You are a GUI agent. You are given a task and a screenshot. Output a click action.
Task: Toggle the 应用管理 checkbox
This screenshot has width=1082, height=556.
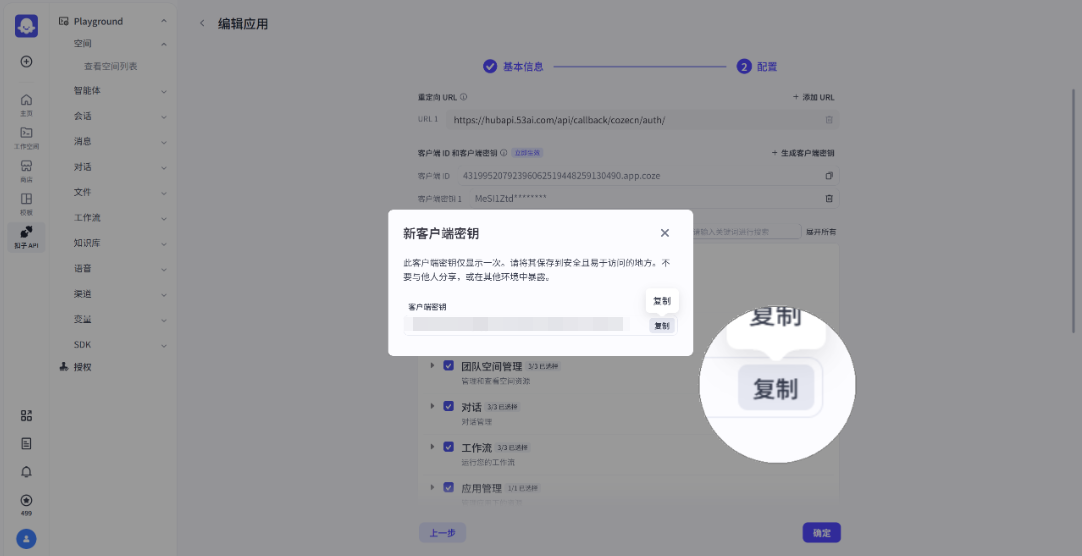click(x=449, y=487)
